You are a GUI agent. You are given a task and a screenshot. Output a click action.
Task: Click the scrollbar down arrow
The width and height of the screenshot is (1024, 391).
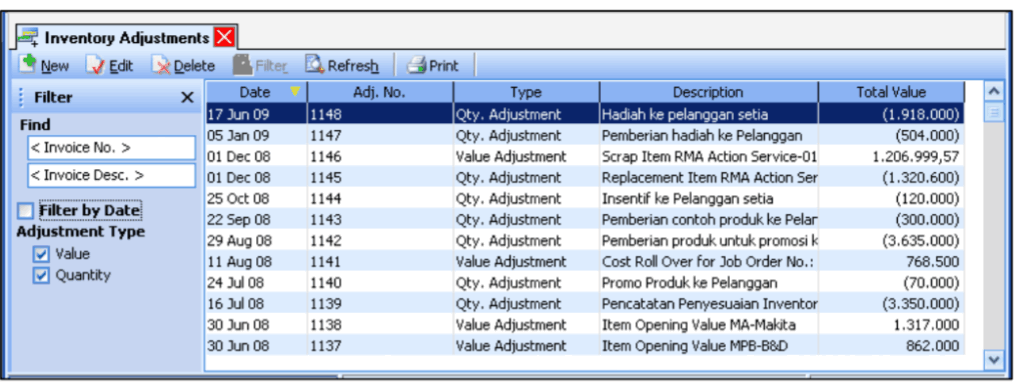pyautogui.click(x=993, y=360)
